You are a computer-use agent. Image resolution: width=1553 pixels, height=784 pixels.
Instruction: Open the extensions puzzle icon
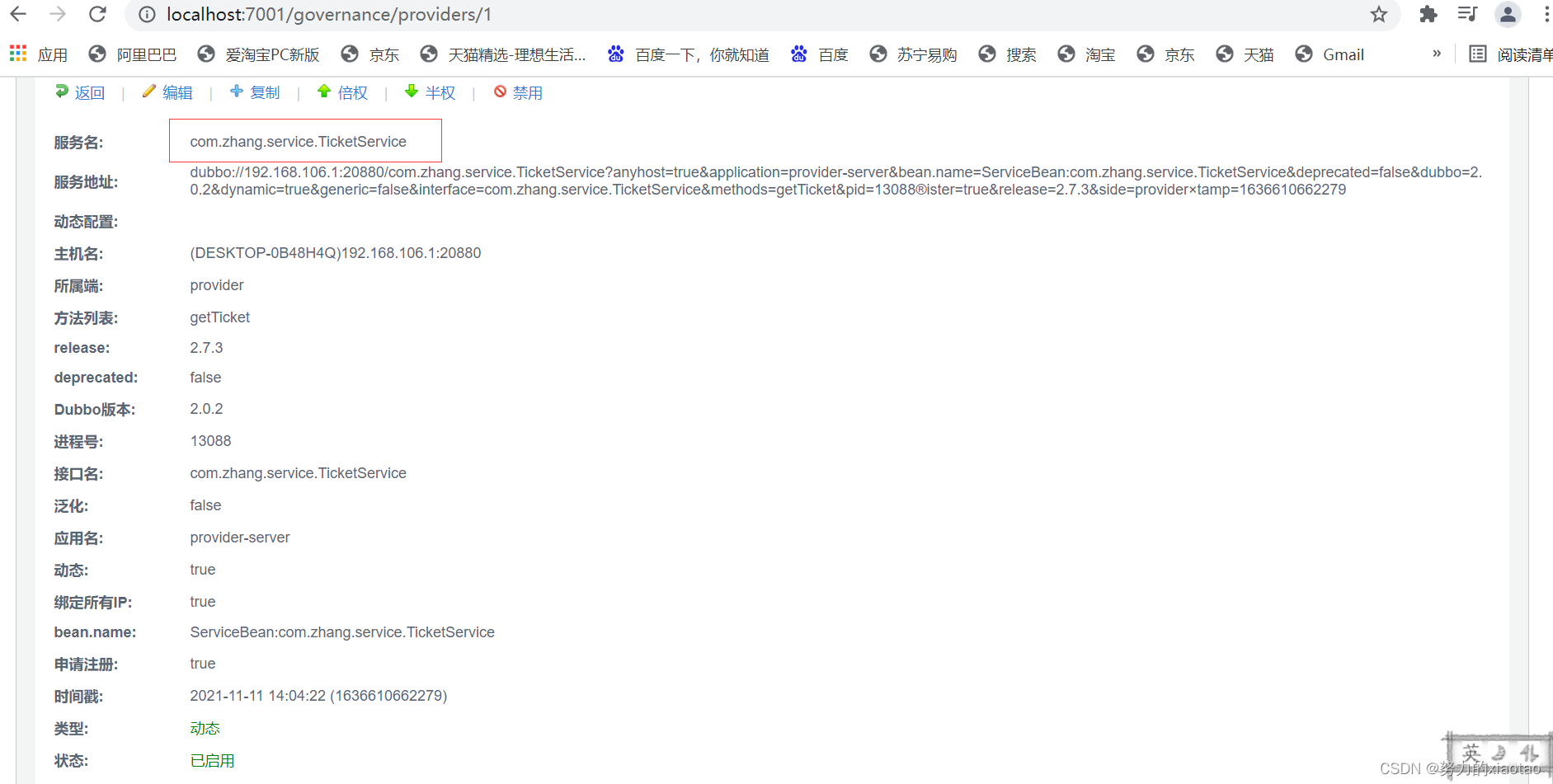1428,14
